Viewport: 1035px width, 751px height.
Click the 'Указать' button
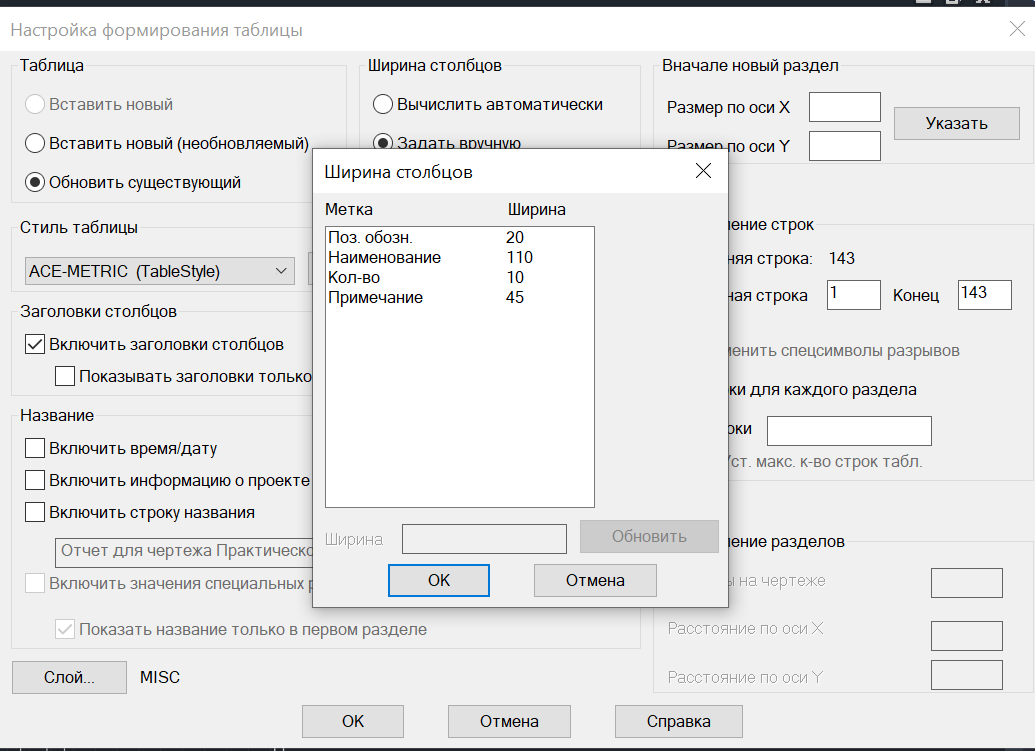(x=956, y=123)
